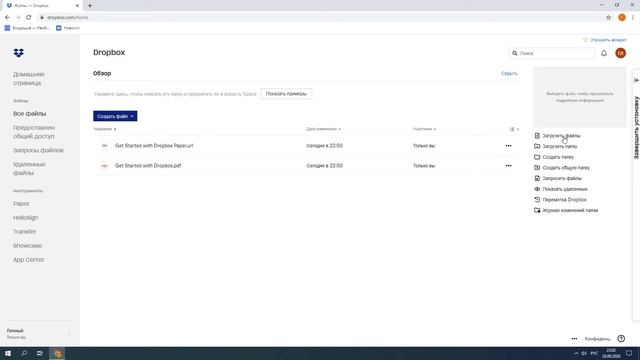Click the vertical finish setup tab
This screenshot has height=360, width=640.
pyautogui.click(x=636, y=127)
